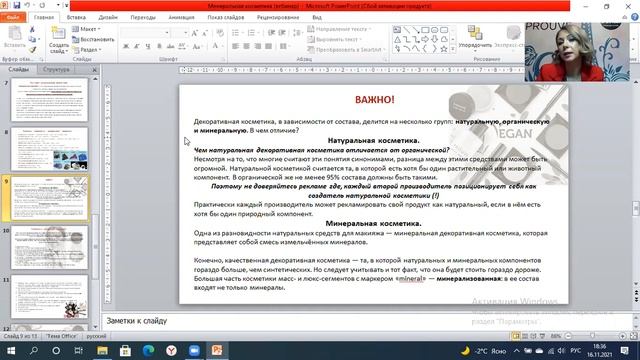The image size is (640, 360).
Task: Click the fit slide to window icon
Action: [x=633, y=336]
